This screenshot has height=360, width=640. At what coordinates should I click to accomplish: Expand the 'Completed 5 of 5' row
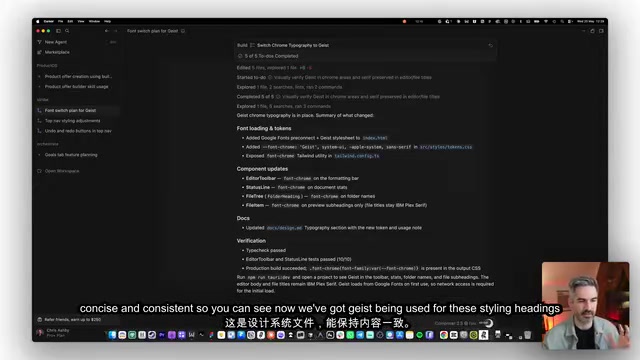coord(338,97)
